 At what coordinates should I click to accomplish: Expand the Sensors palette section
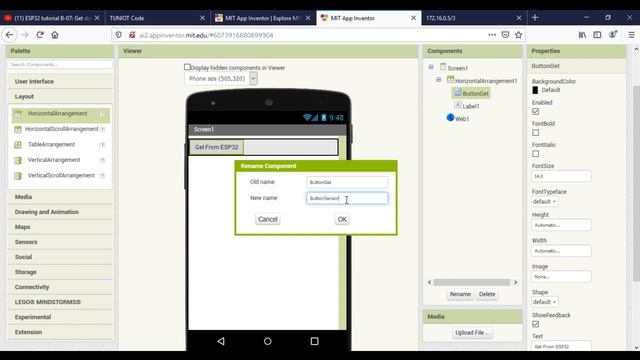[60, 242]
